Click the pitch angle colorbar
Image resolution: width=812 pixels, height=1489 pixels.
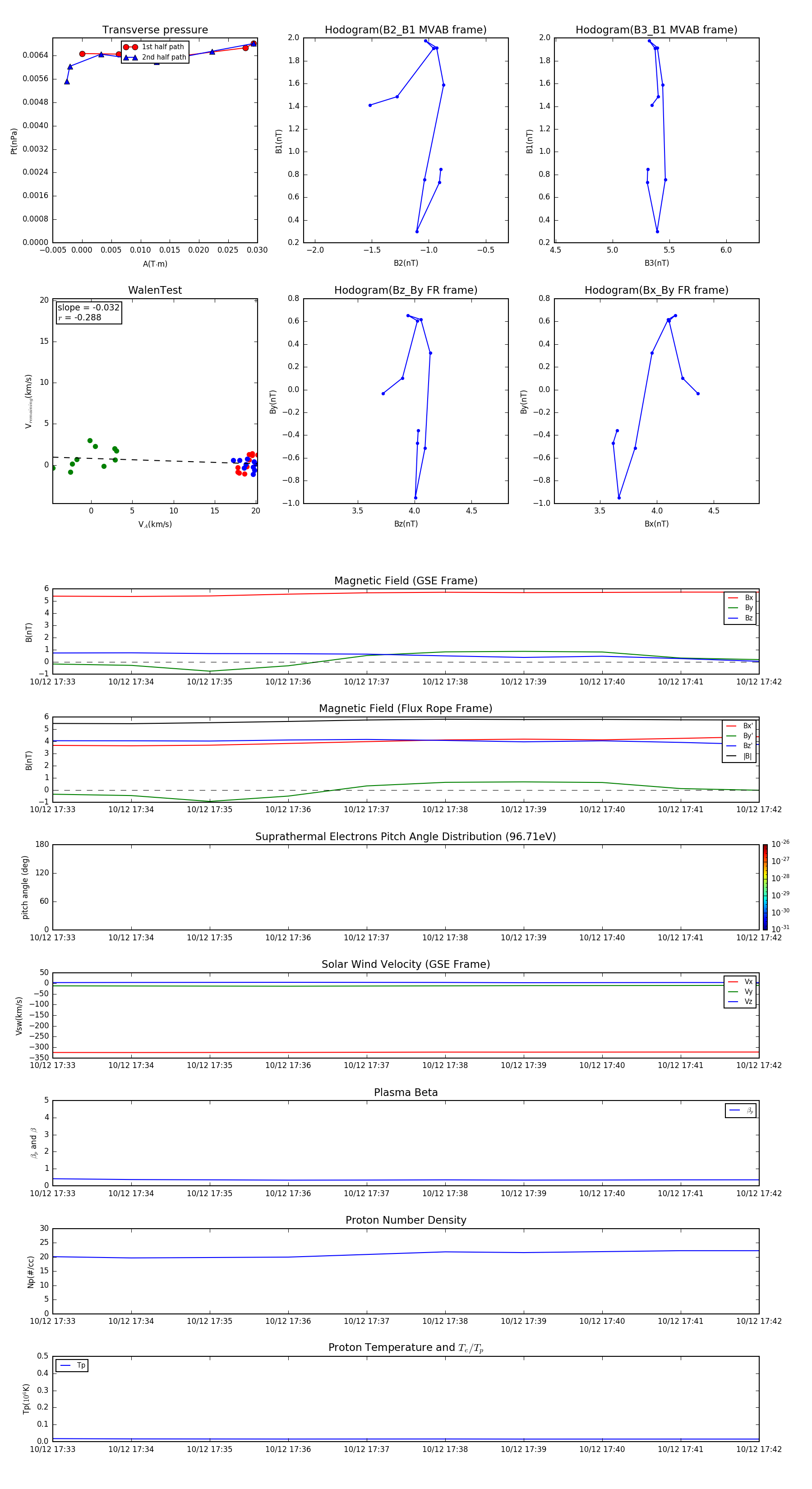coord(765,887)
